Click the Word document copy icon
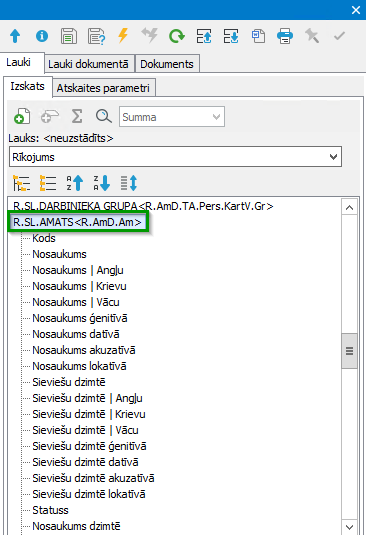 258,36
